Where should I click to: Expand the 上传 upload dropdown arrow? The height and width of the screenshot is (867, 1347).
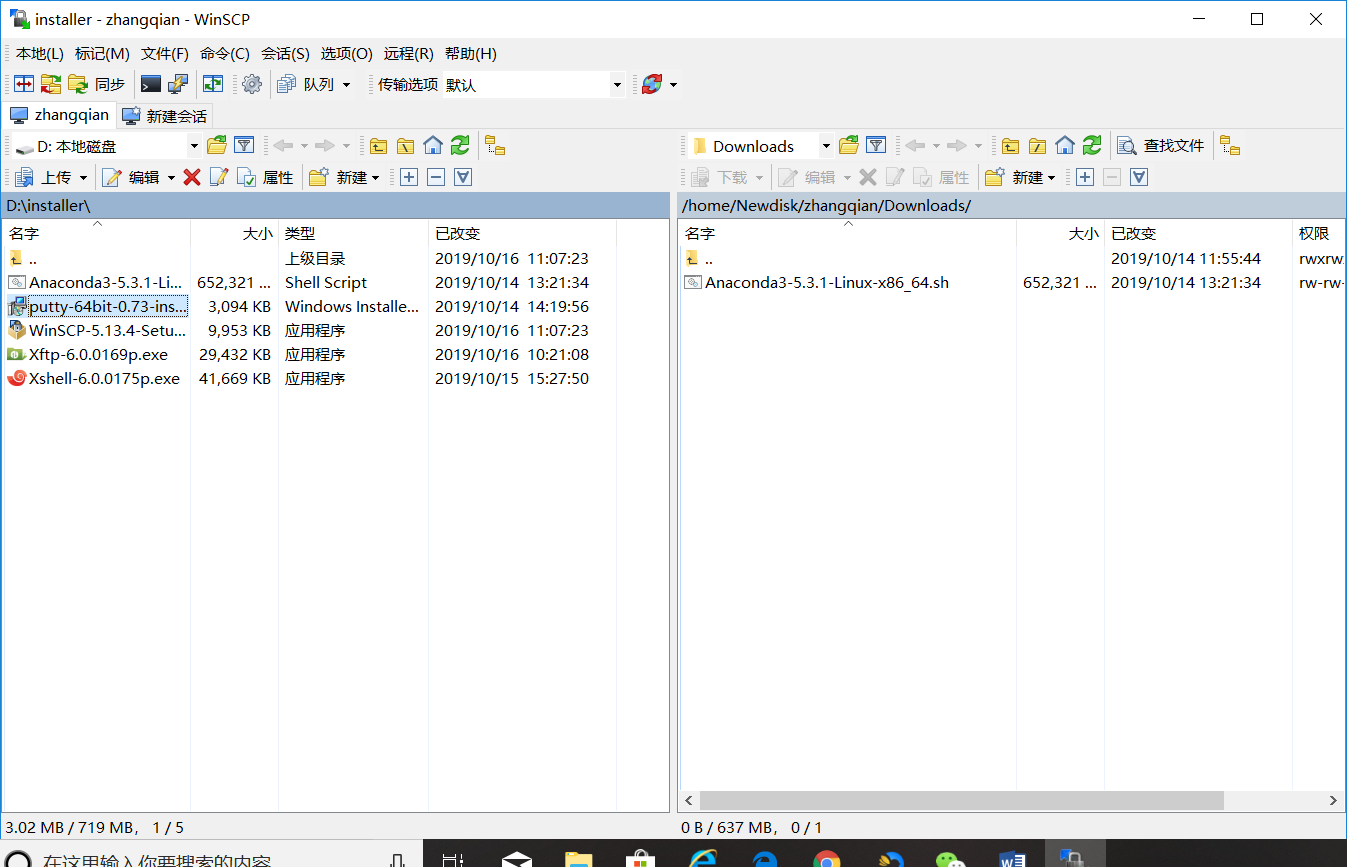point(84,177)
